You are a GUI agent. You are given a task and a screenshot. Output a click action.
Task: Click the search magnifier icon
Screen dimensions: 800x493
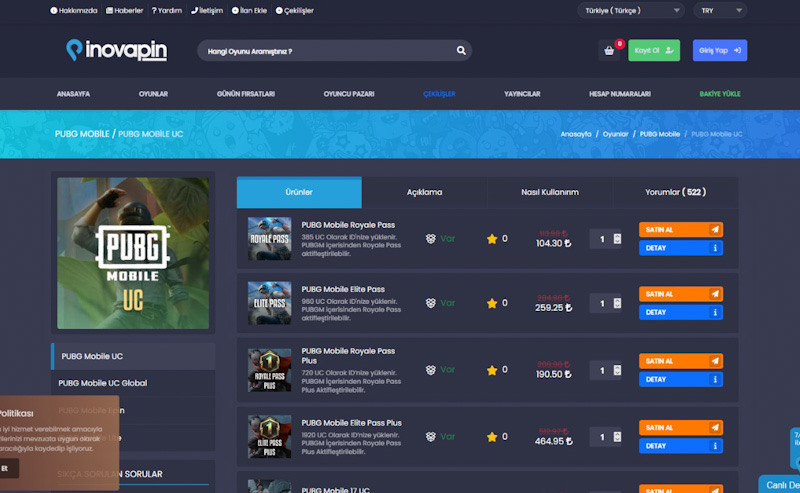pos(461,51)
